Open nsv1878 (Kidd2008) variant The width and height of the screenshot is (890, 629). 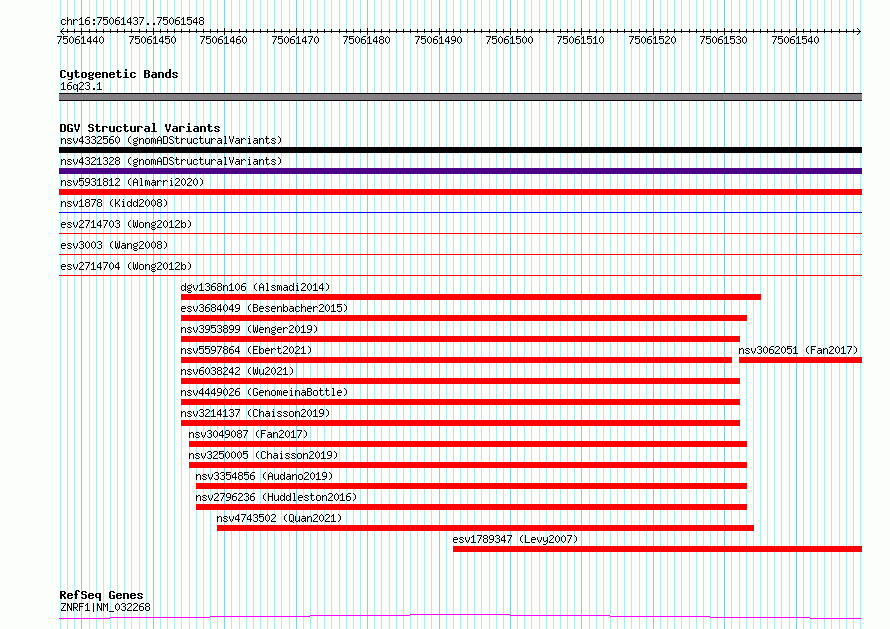pyautogui.click(x=114, y=203)
